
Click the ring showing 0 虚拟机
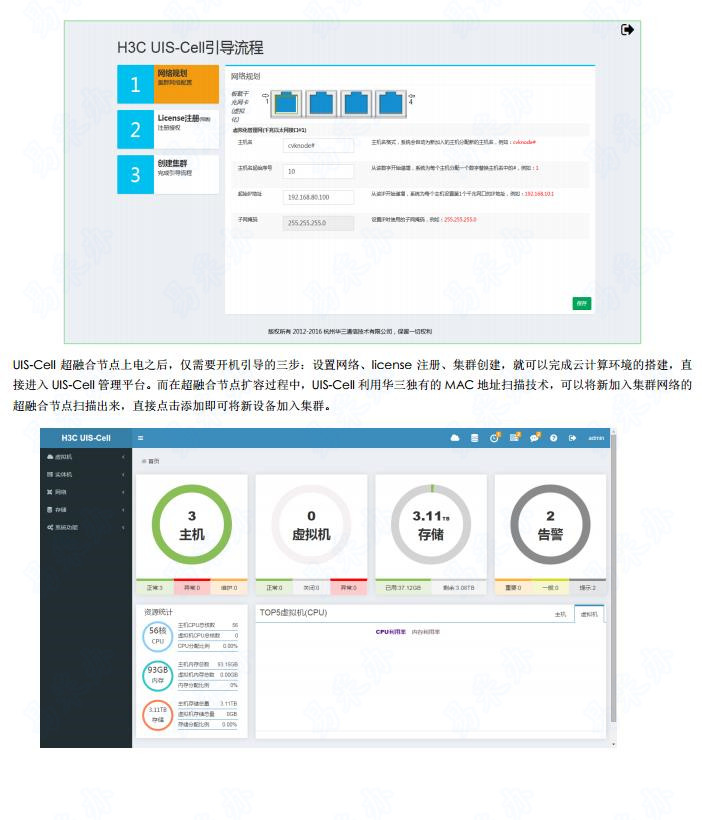point(311,525)
